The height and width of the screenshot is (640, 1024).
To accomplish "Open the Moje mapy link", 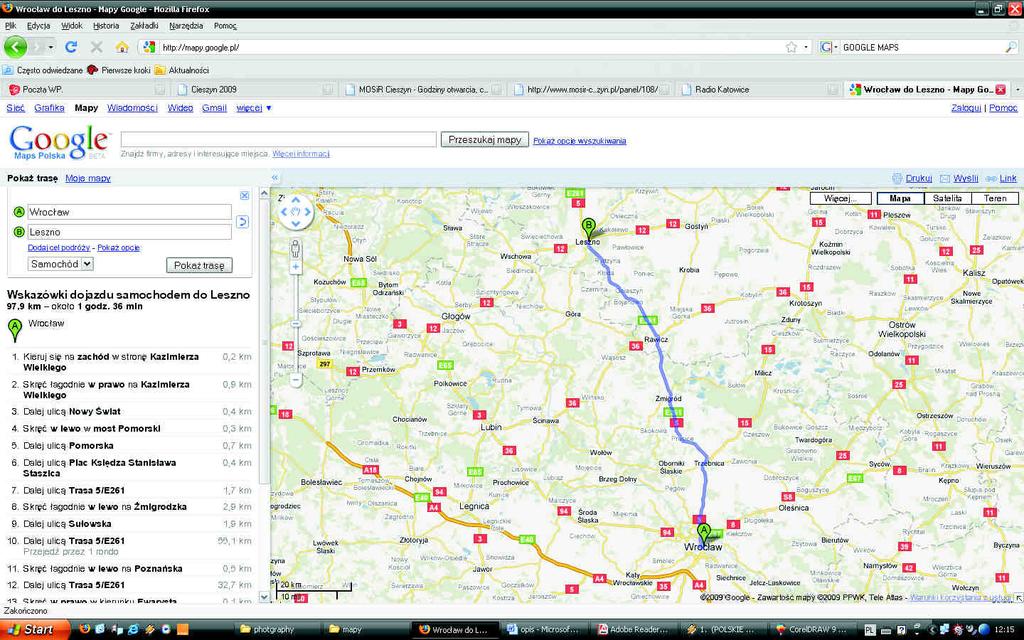I will (88, 178).
